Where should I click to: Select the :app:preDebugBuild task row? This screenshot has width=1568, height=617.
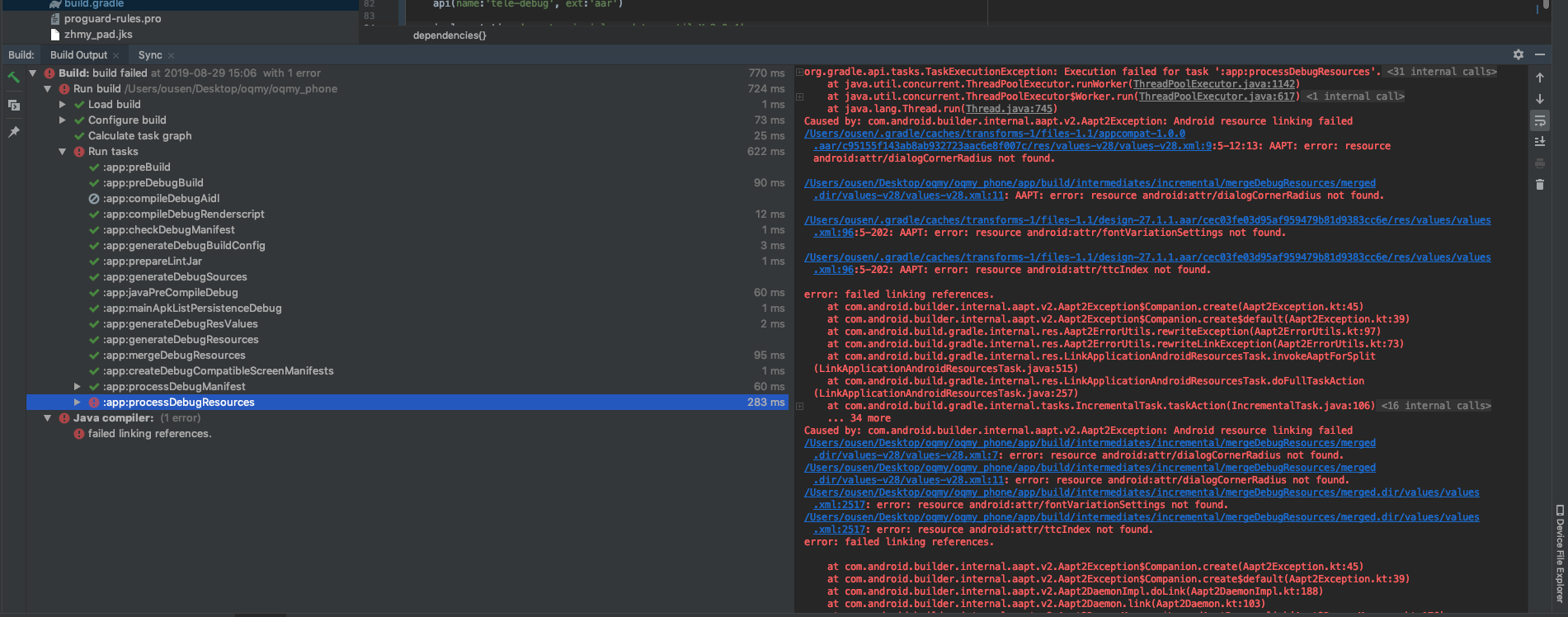[406, 183]
